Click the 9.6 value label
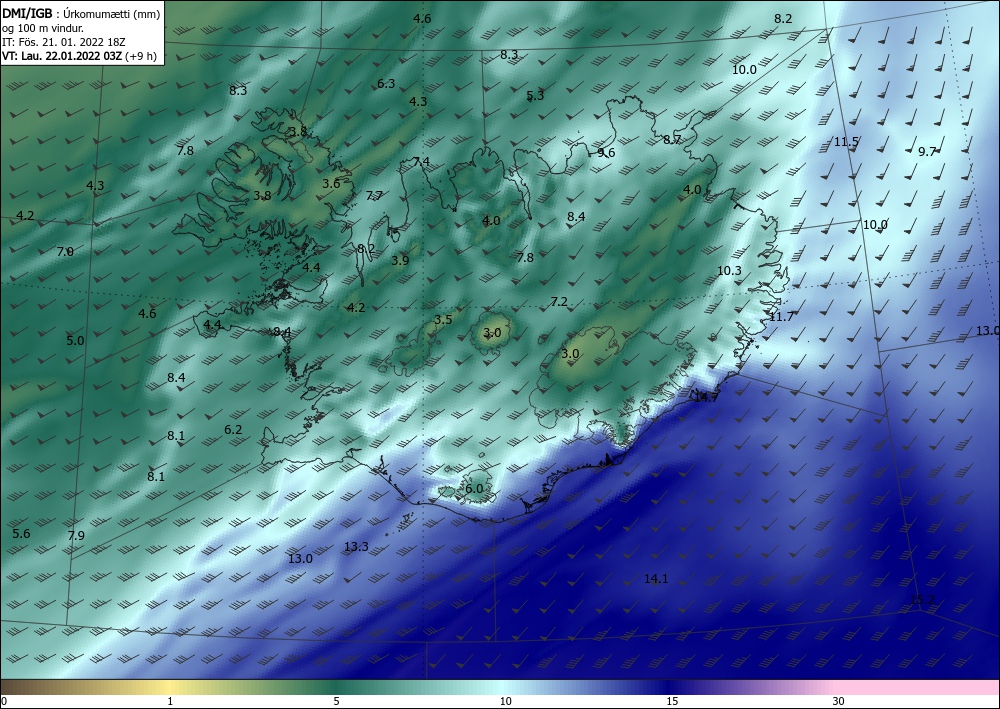The image size is (1000, 709). click(606, 152)
